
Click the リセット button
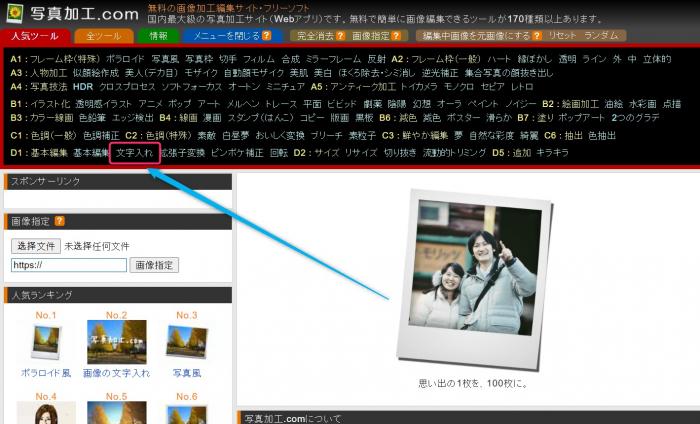[562, 36]
